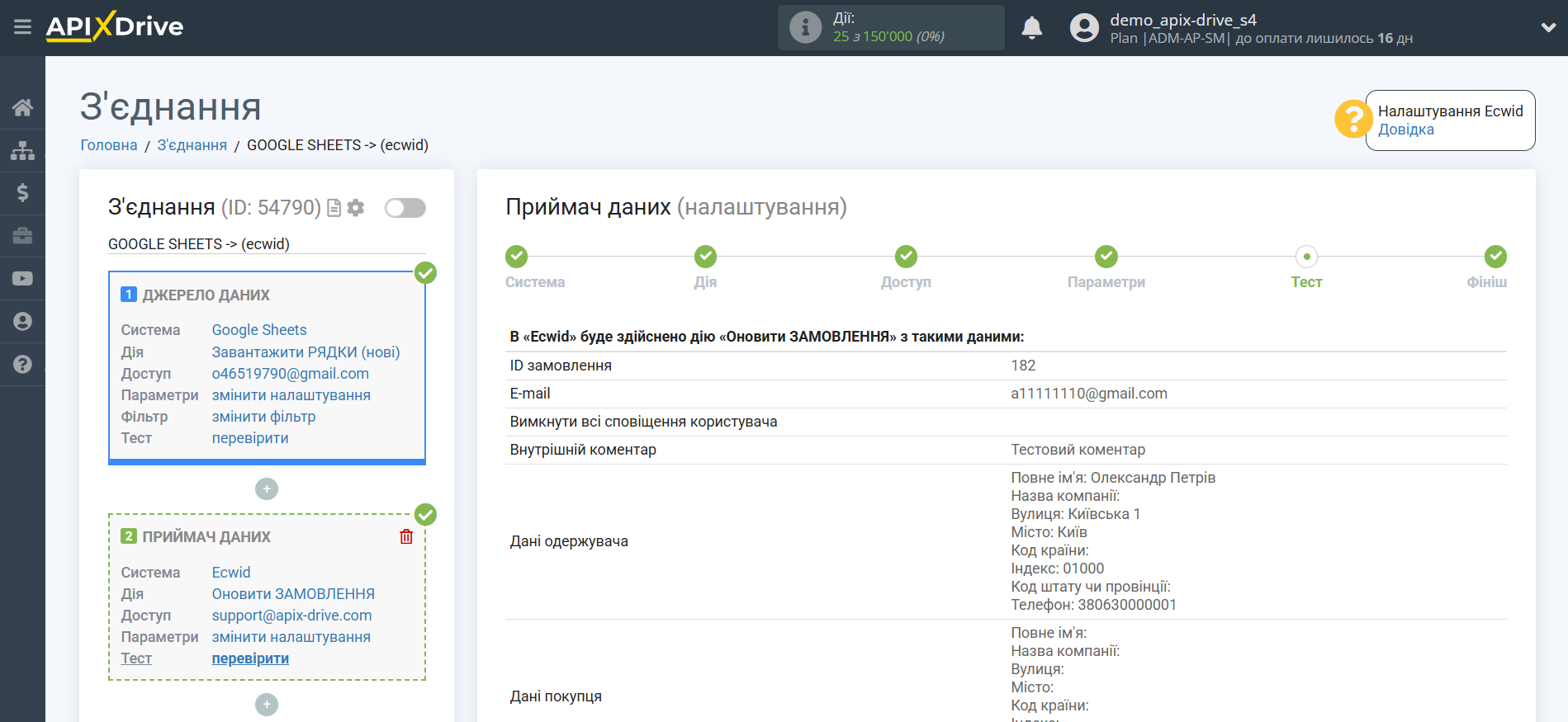Open support@apix-drive.com access link
This screenshot has width=1568, height=722.
(x=291, y=616)
